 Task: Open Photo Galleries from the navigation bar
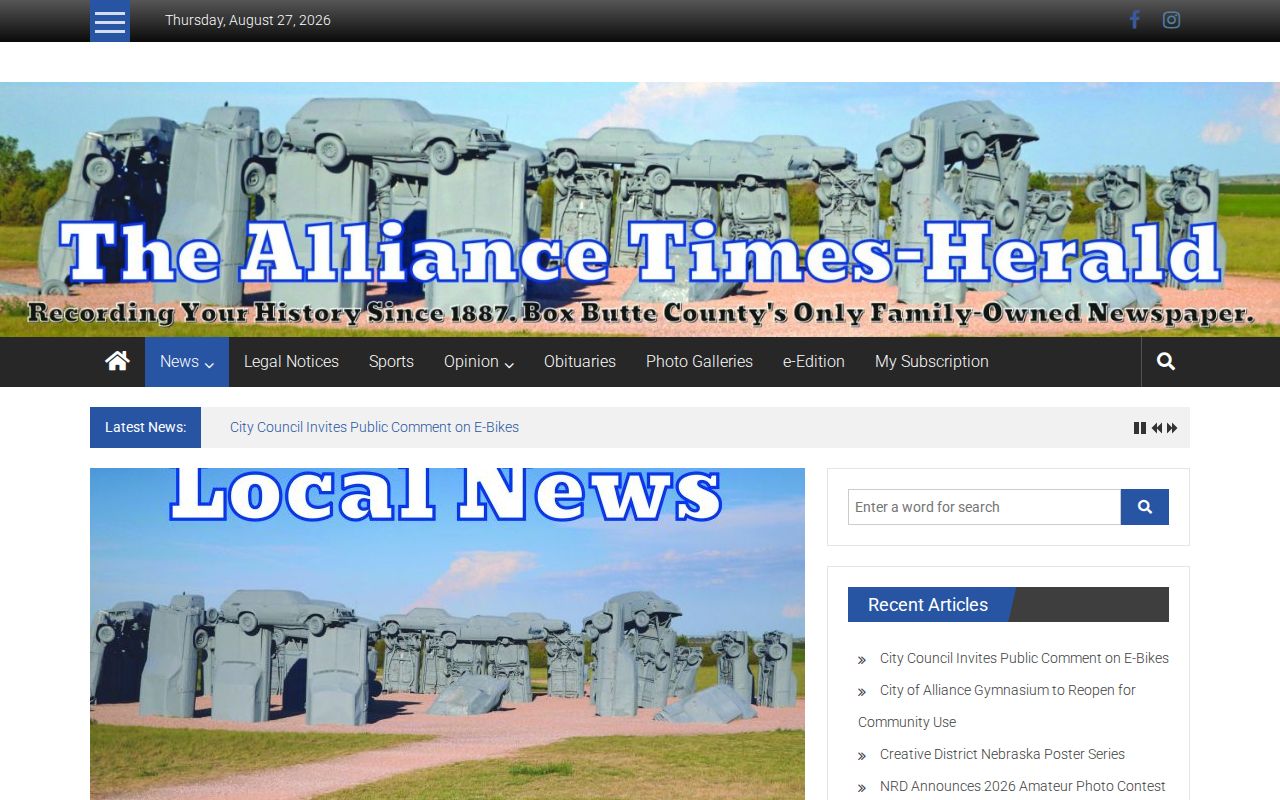pyautogui.click(x=699, y=362)
